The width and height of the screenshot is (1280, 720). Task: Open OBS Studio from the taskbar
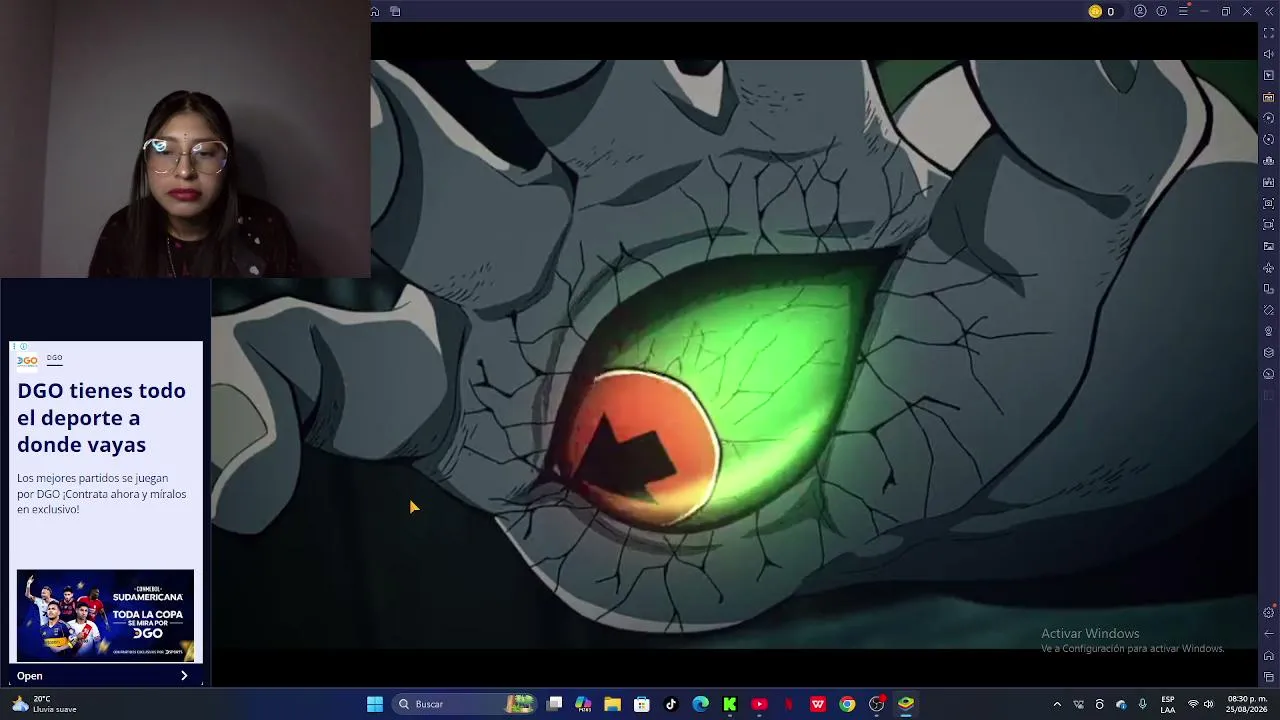877,704
